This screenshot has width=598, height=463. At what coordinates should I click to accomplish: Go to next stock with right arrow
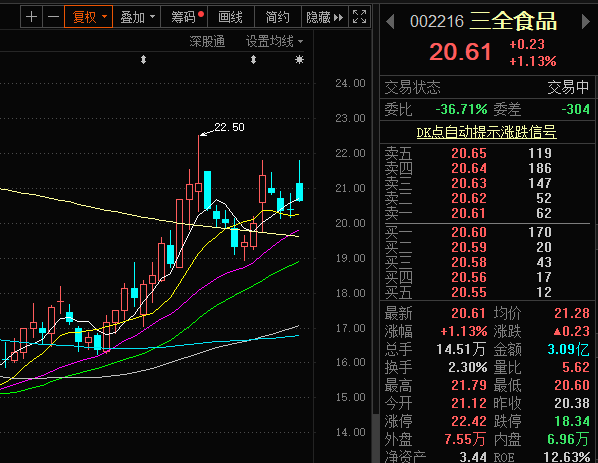(x=585, y=22)
